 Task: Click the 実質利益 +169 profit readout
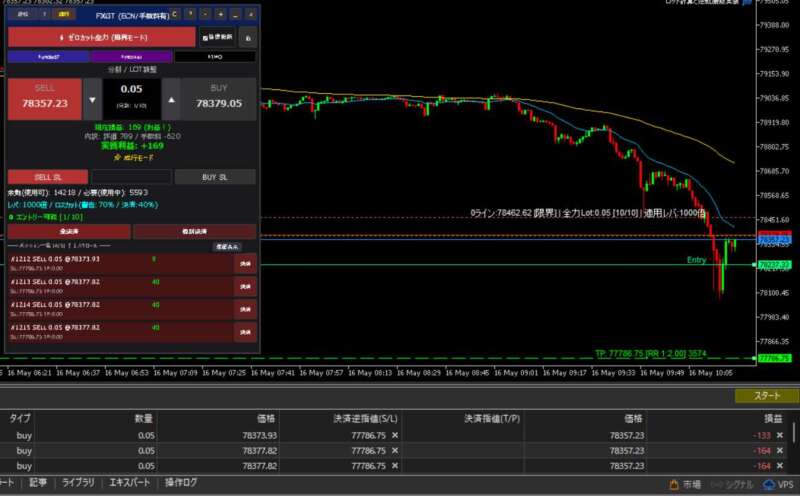132,146
